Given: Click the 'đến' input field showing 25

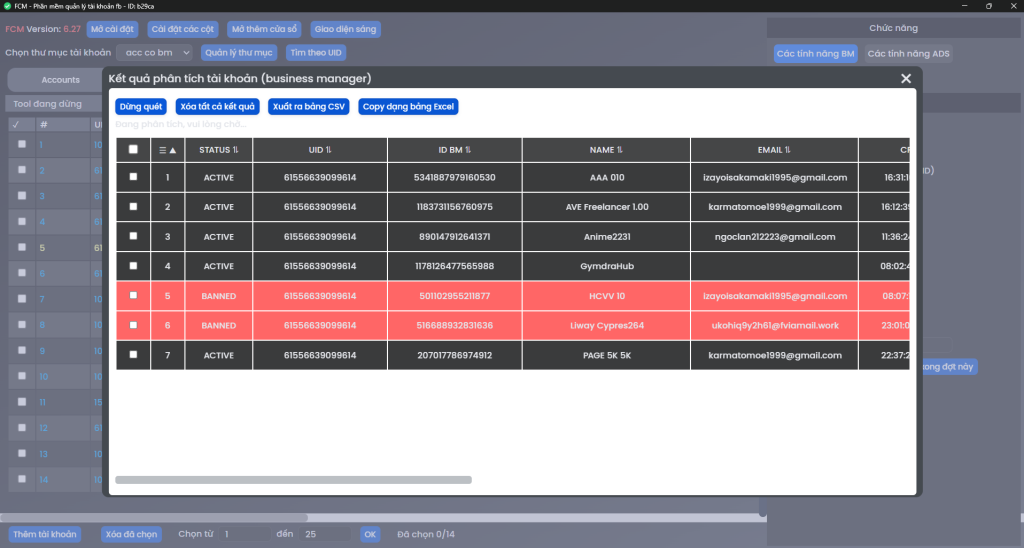Looking at the screenshot, I should point(325,534).
